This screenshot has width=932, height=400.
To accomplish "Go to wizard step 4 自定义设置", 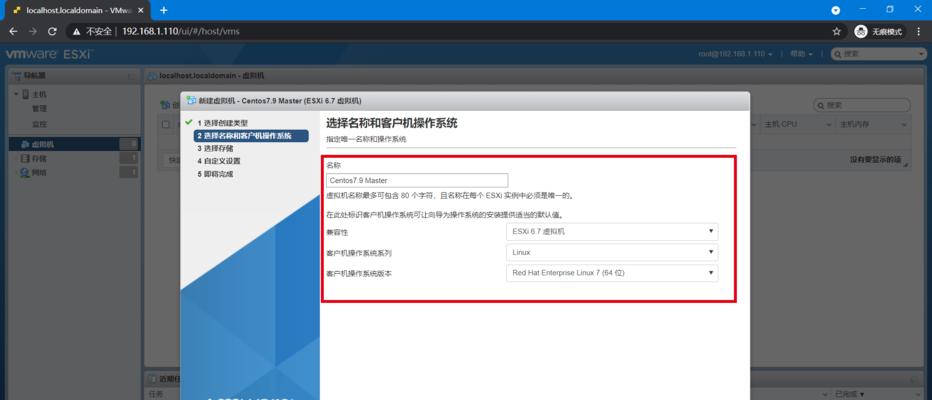I will (218, 161).
